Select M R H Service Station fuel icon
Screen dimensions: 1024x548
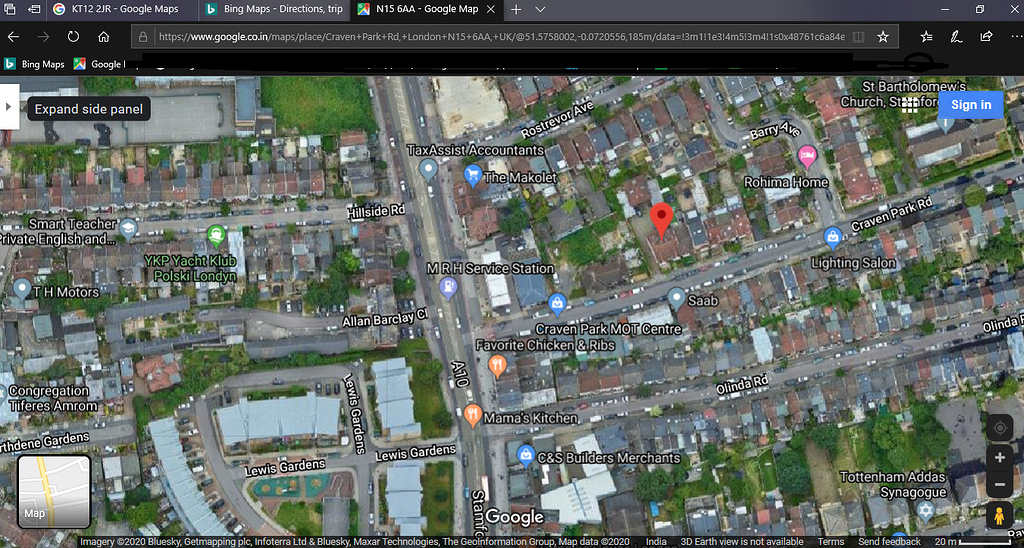click(449, 287)
